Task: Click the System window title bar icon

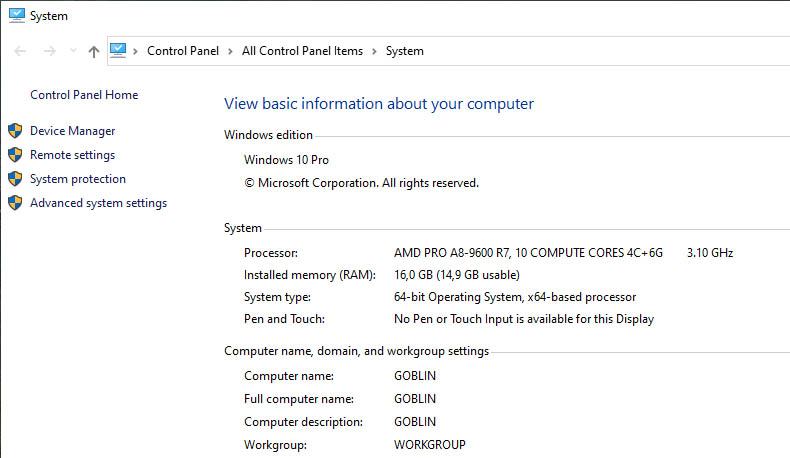Action: point(16,16)
